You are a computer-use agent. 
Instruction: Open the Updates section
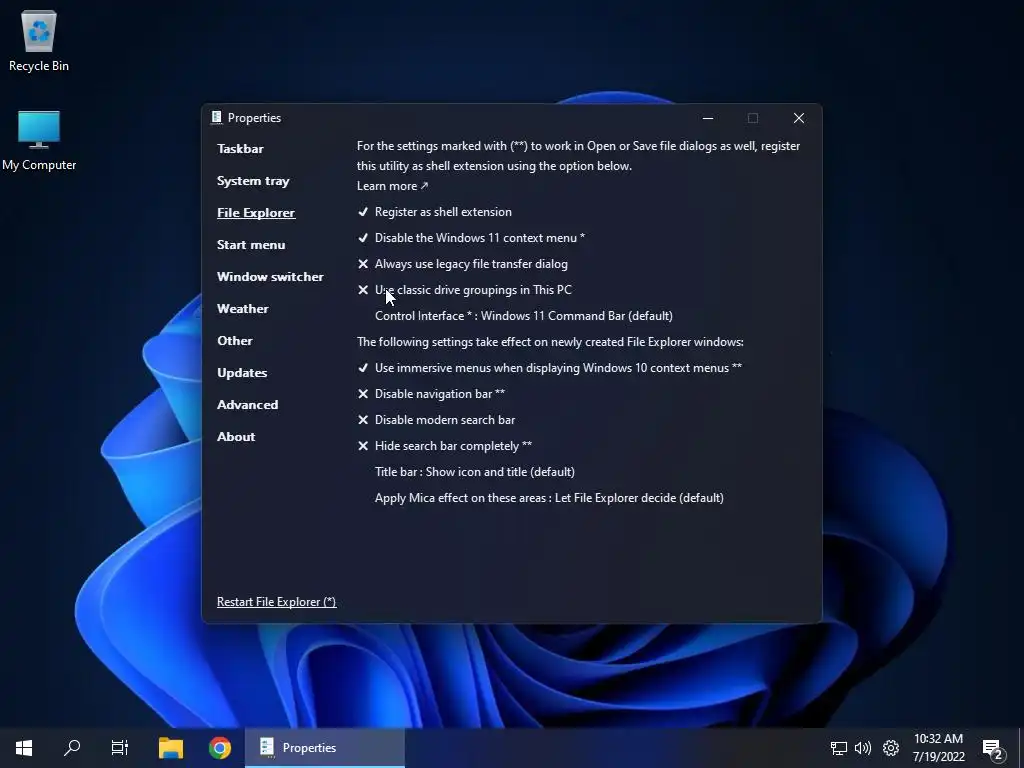[x=242, y=373]
